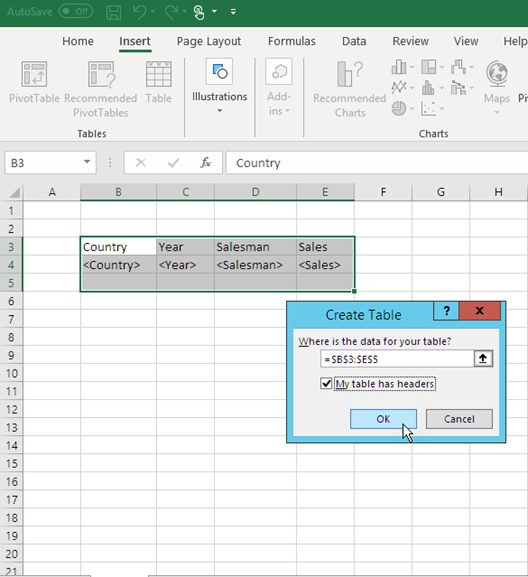Close the Create Table dialog

480,311
